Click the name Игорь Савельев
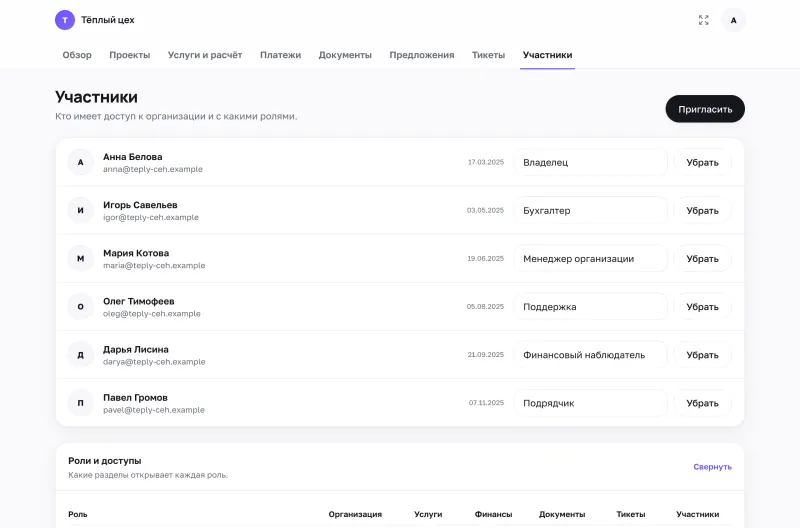Image resolution: width=800 pixels, height=528 pixels. 140,205
